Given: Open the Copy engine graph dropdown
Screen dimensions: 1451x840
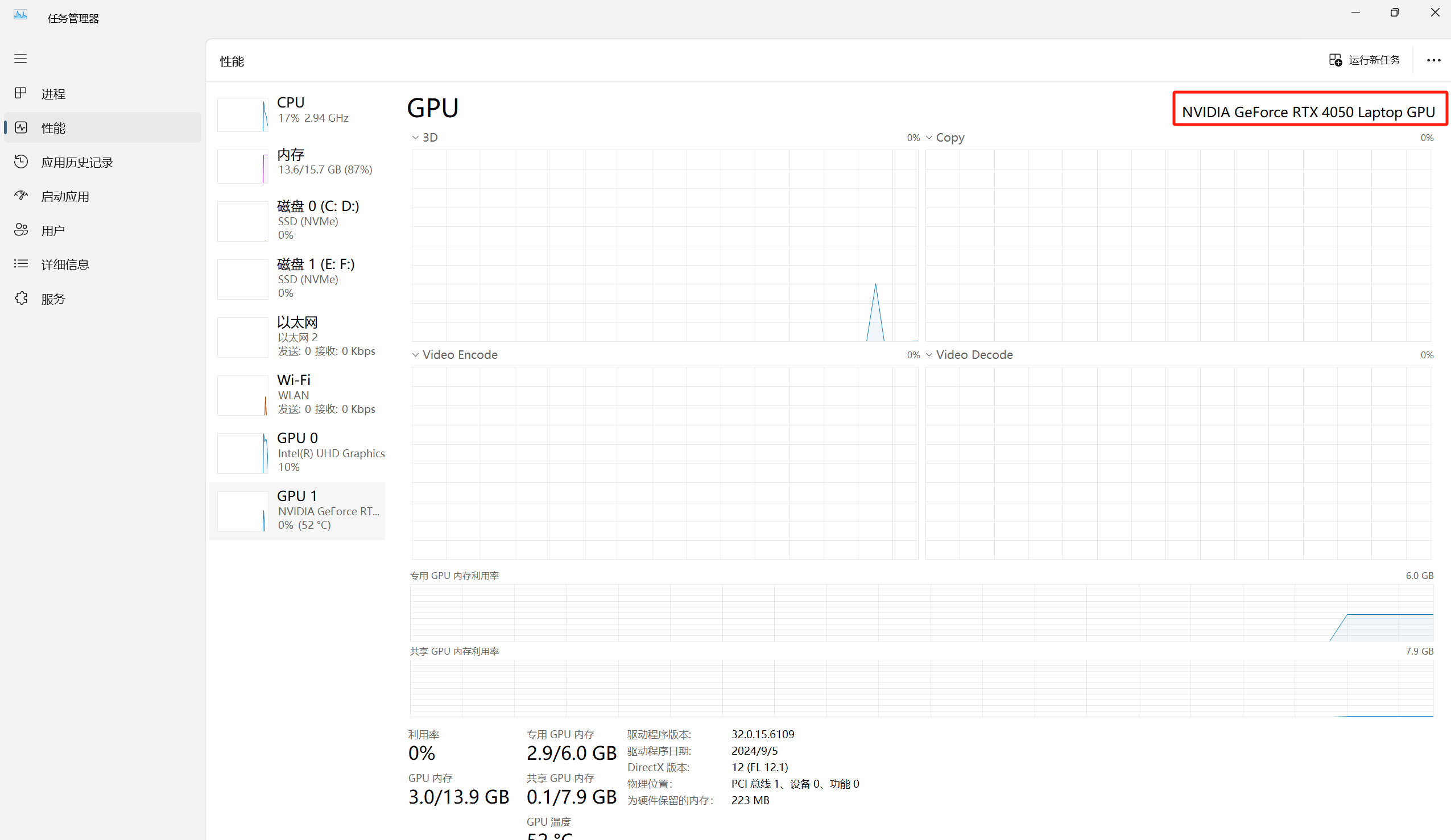Looking at the screenshot, I should [x=929, y=138].
